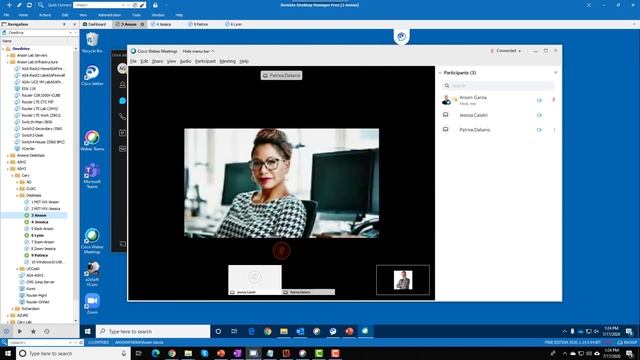
Task: Open the Recycle Bin desktop icon
Action: [x=92, y=42]
